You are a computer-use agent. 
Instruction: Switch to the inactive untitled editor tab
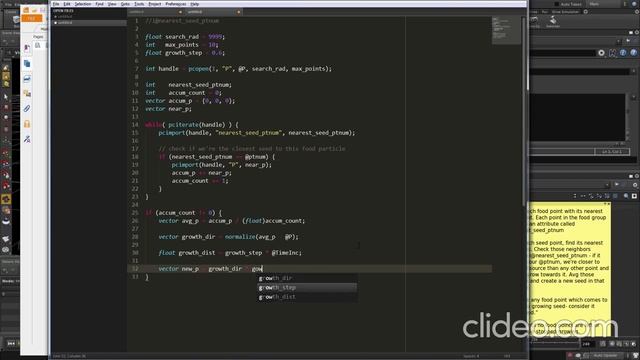click(155, 12)
